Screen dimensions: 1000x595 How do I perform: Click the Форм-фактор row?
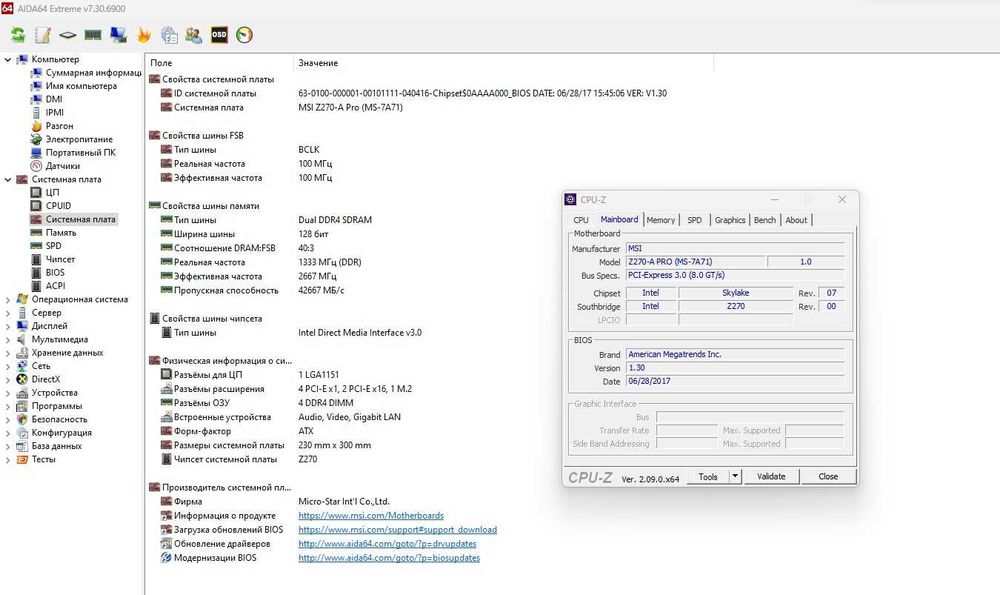(x=237, y=432)
